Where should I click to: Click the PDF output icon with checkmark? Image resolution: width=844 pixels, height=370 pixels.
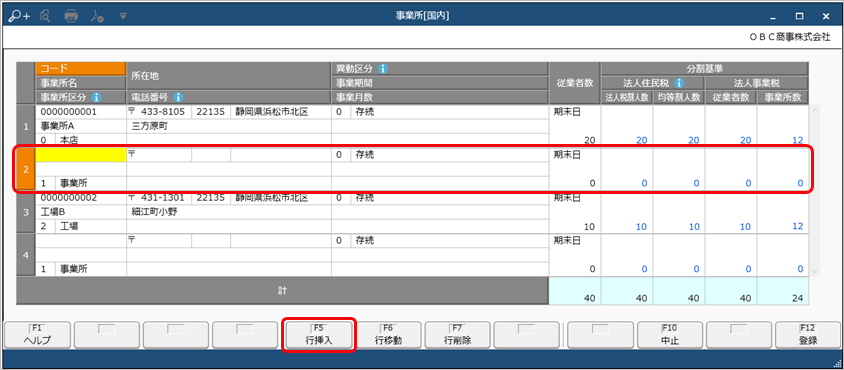tap(97, 16)
